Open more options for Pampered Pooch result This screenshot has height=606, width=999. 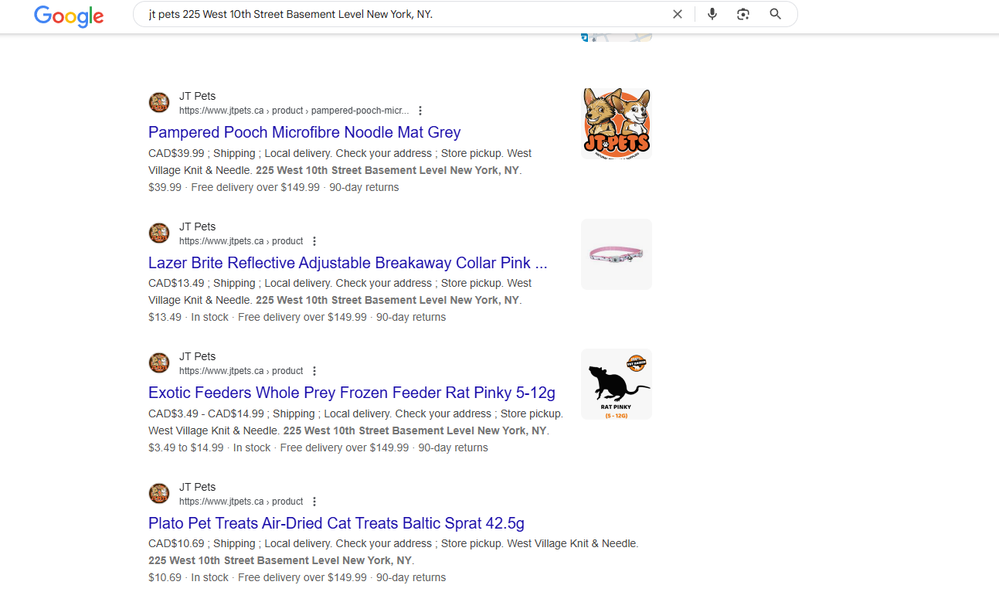[x=420, y=111]
